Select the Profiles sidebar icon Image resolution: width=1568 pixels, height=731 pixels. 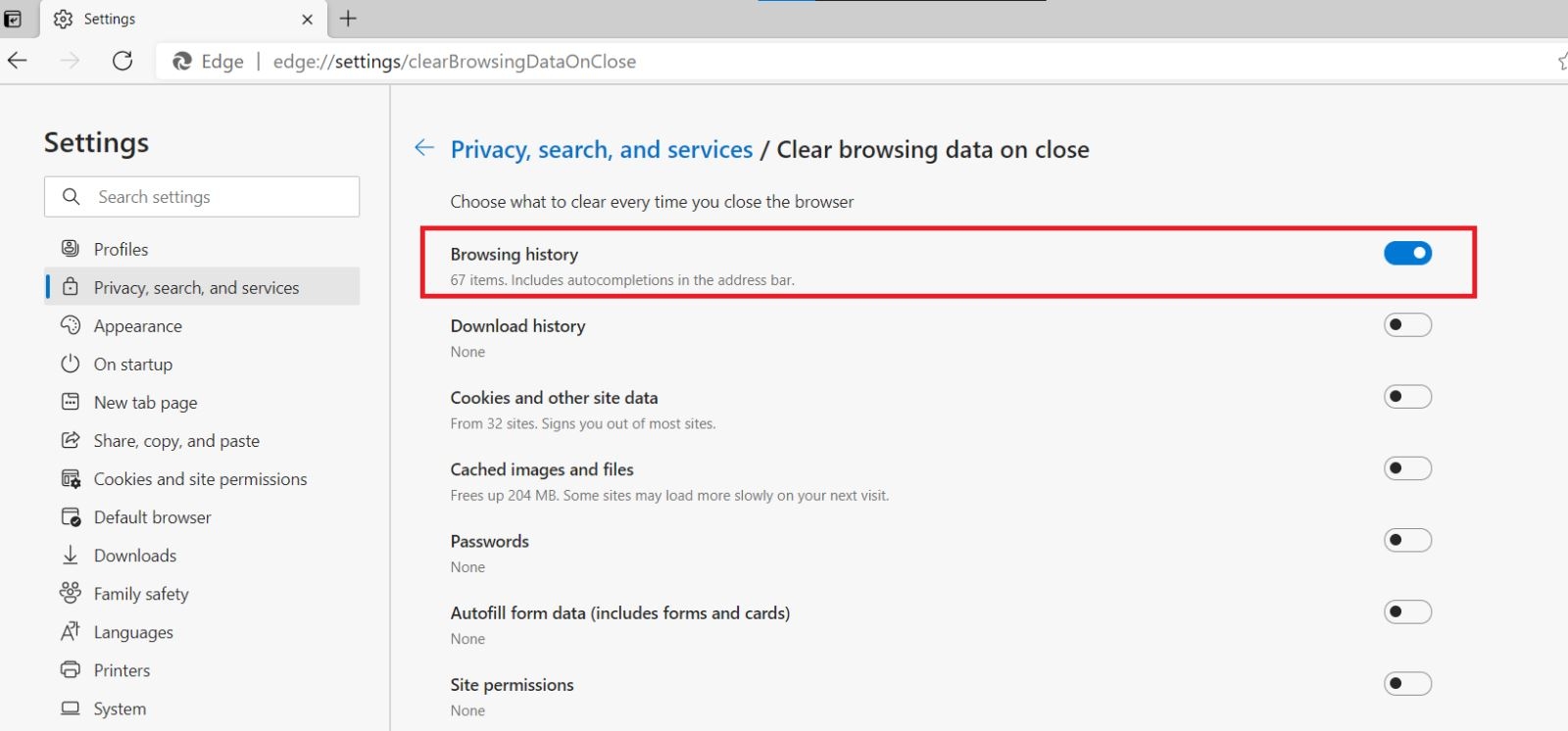click(x=69, y=248)
